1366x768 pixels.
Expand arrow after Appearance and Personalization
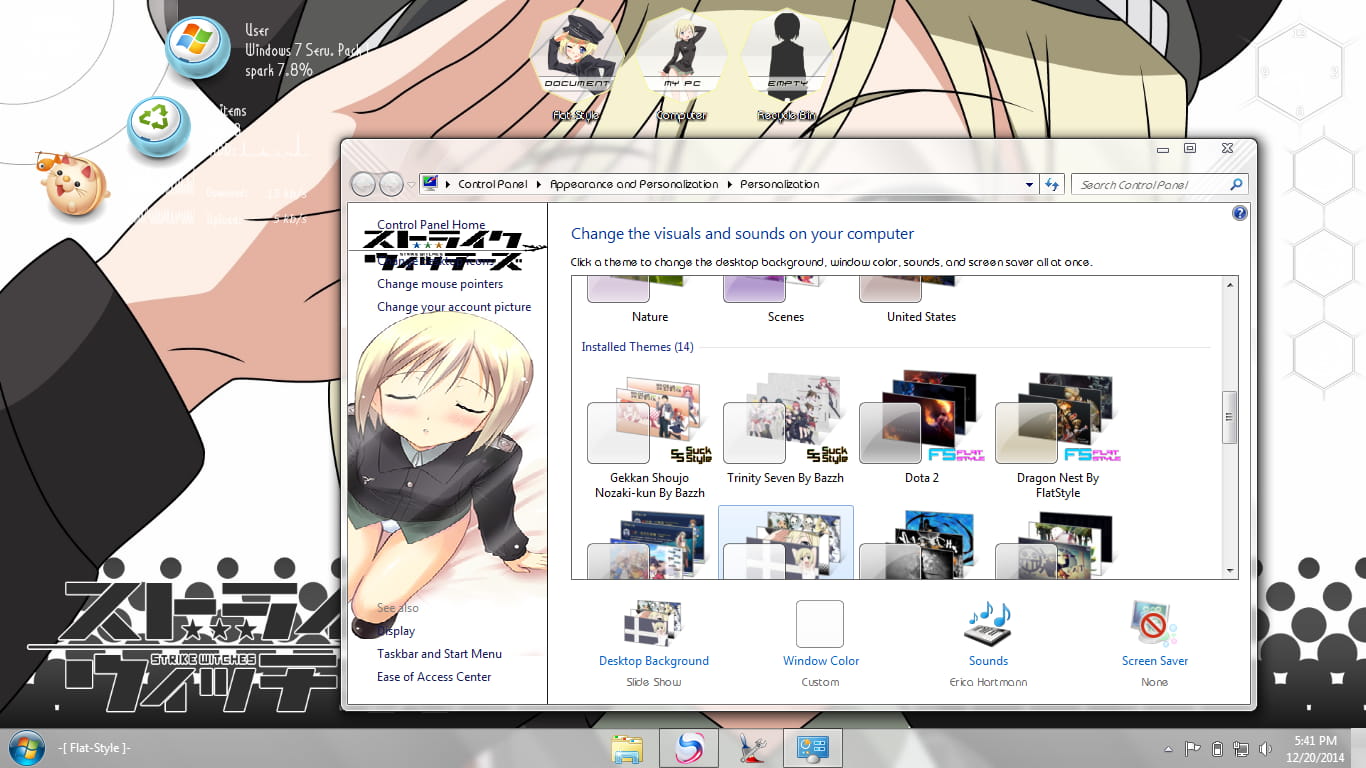click(x=729, y=184)
